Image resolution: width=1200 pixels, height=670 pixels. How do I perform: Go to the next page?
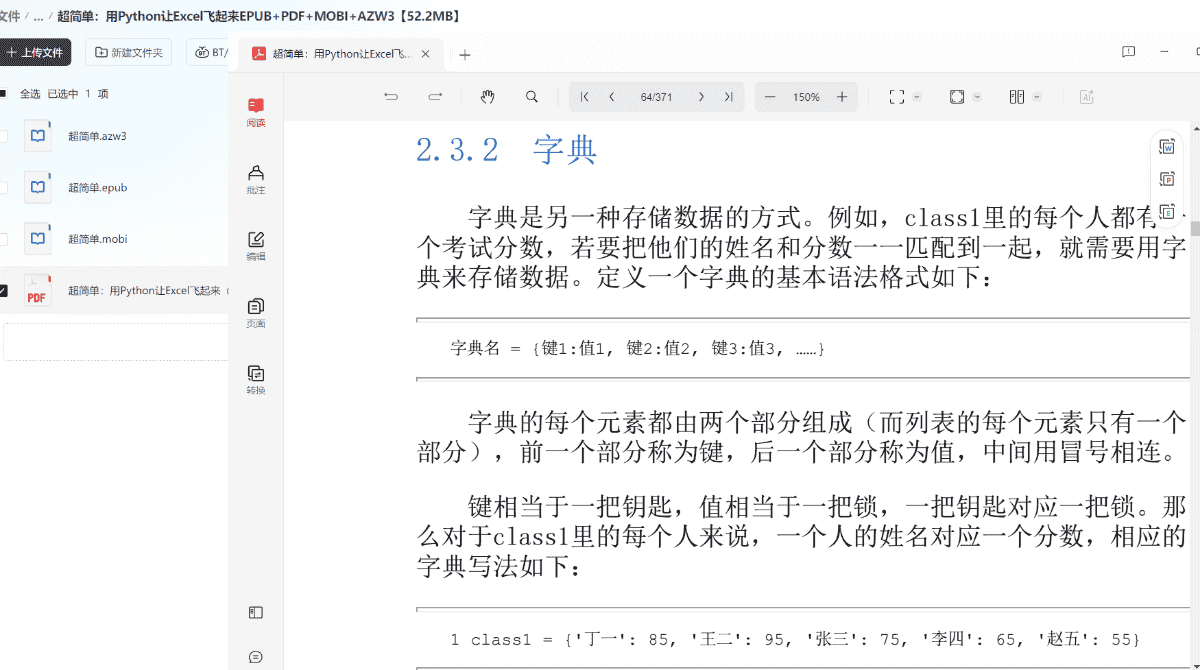click(x=701, y=97)
